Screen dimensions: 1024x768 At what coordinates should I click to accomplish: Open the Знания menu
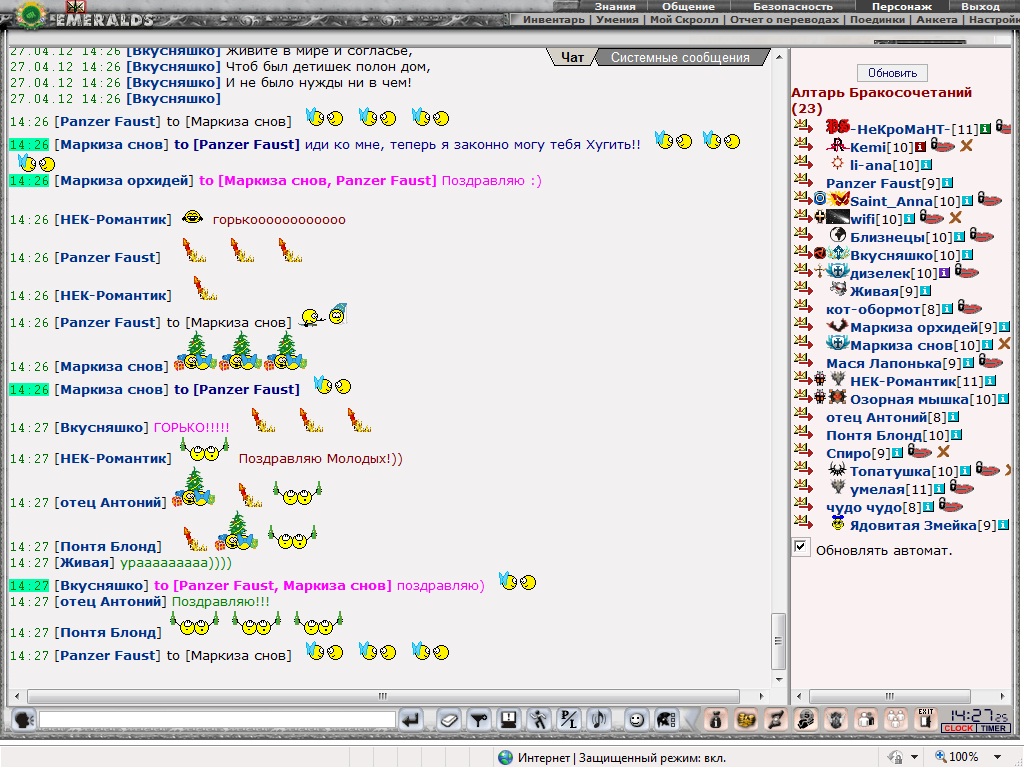pos(615,6)
